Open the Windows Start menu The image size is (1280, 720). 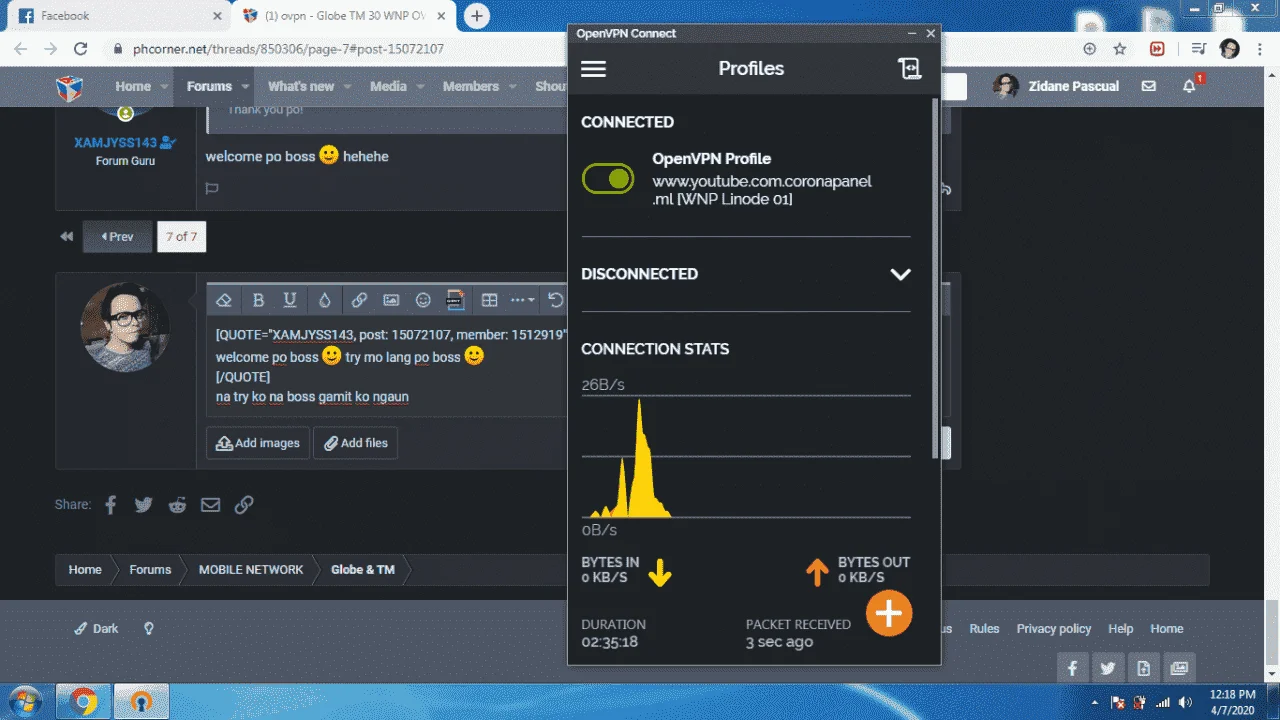(23, 701)
